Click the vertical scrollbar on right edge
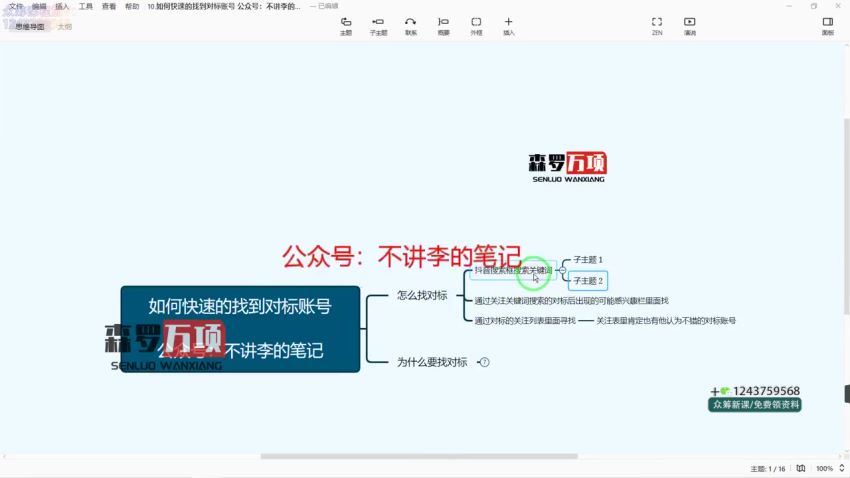 (846, 216)
